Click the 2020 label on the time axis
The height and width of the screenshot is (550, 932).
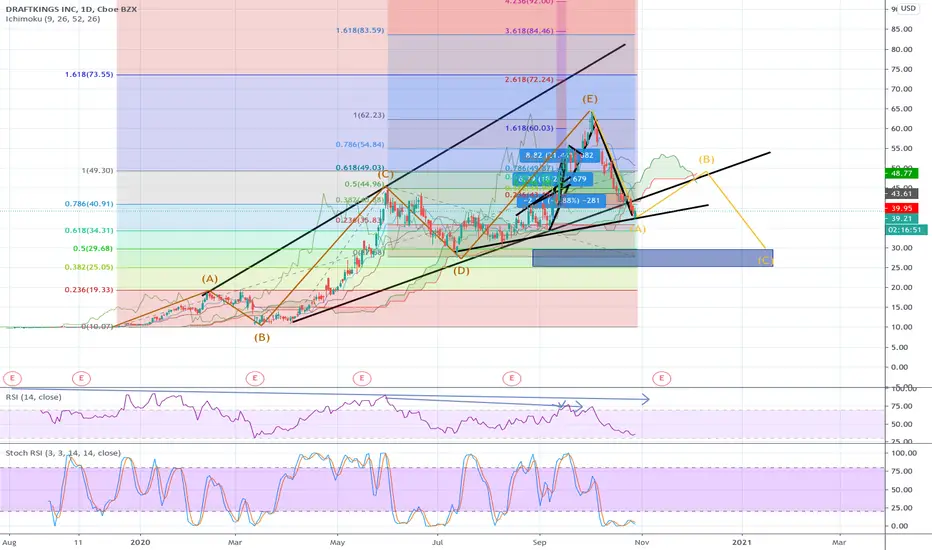point(140,542)
